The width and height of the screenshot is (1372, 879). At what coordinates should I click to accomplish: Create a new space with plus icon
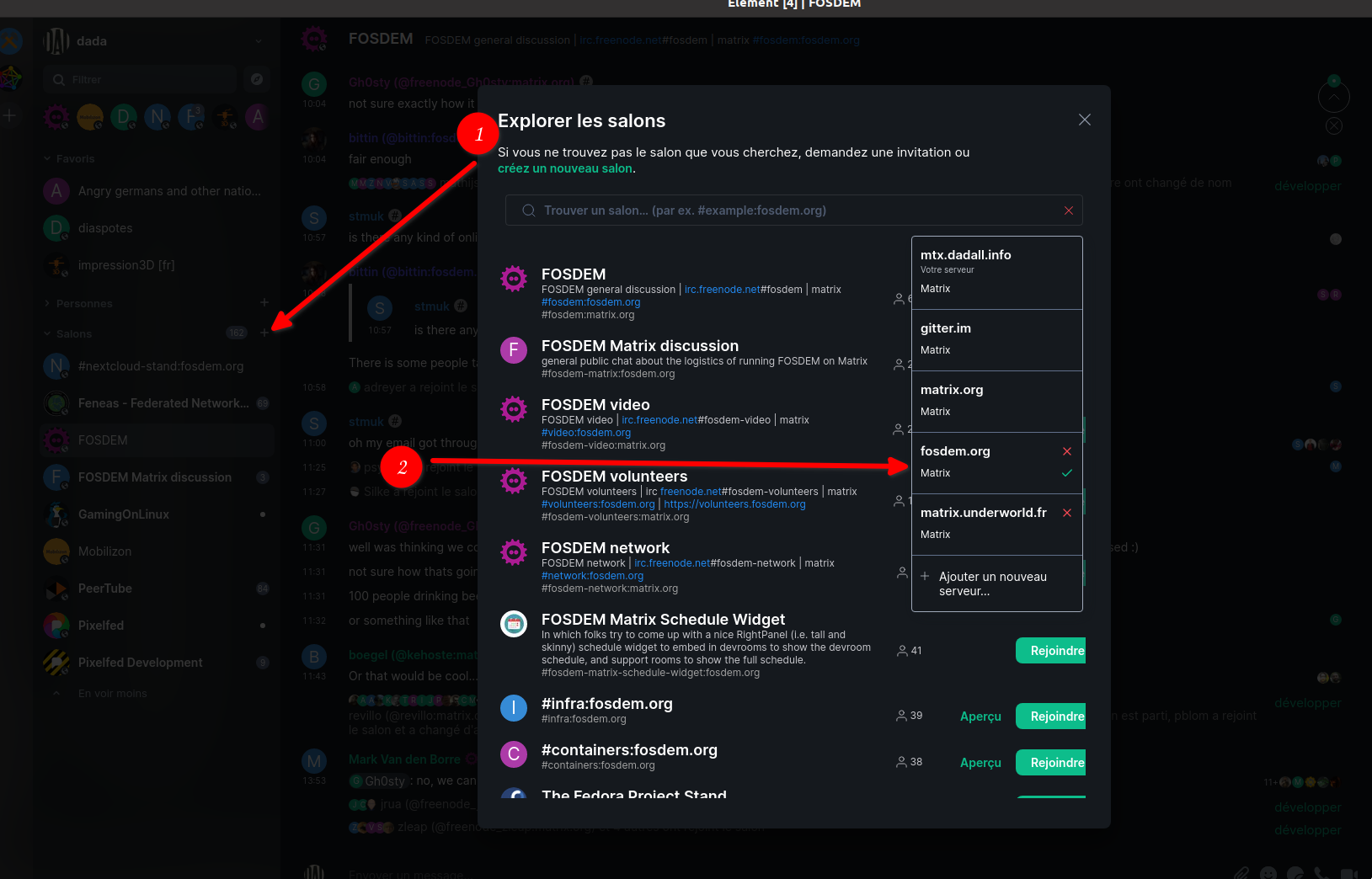point(10,115)
